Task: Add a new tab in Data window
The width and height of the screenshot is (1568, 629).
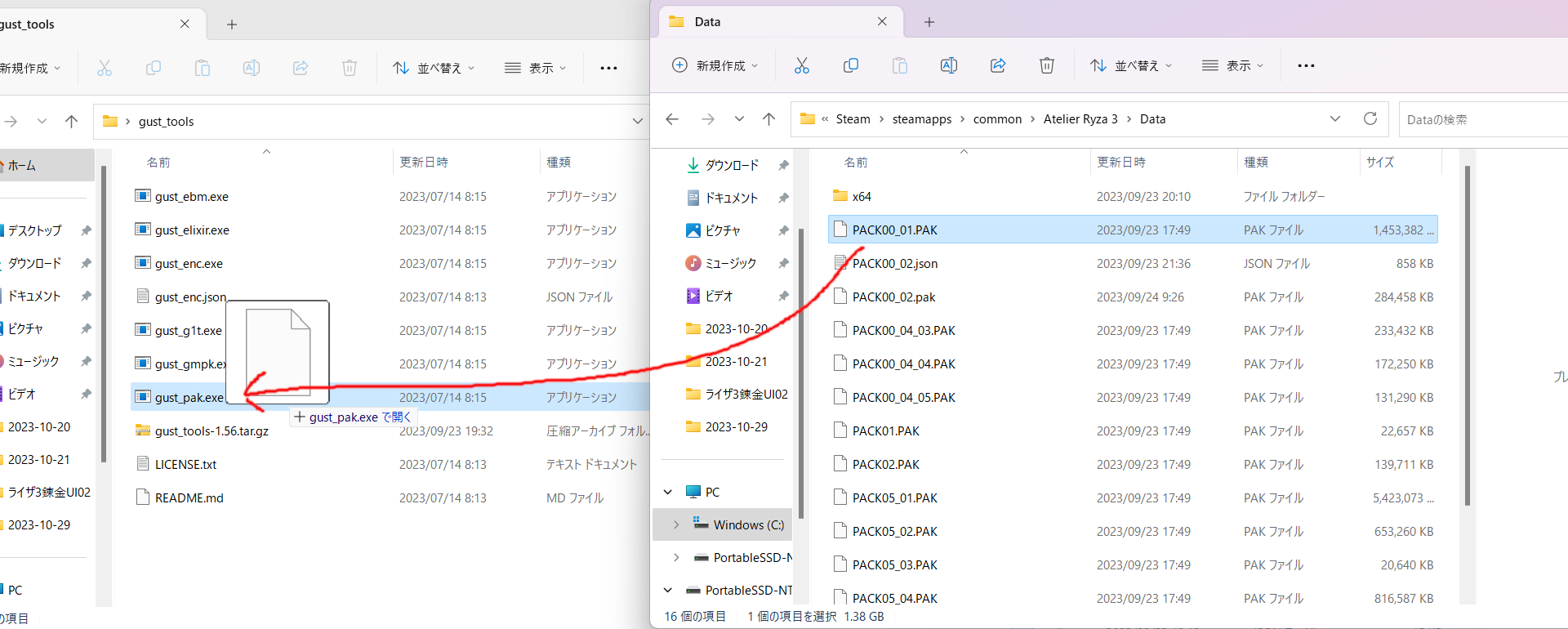Action: (x=929, y=22)
